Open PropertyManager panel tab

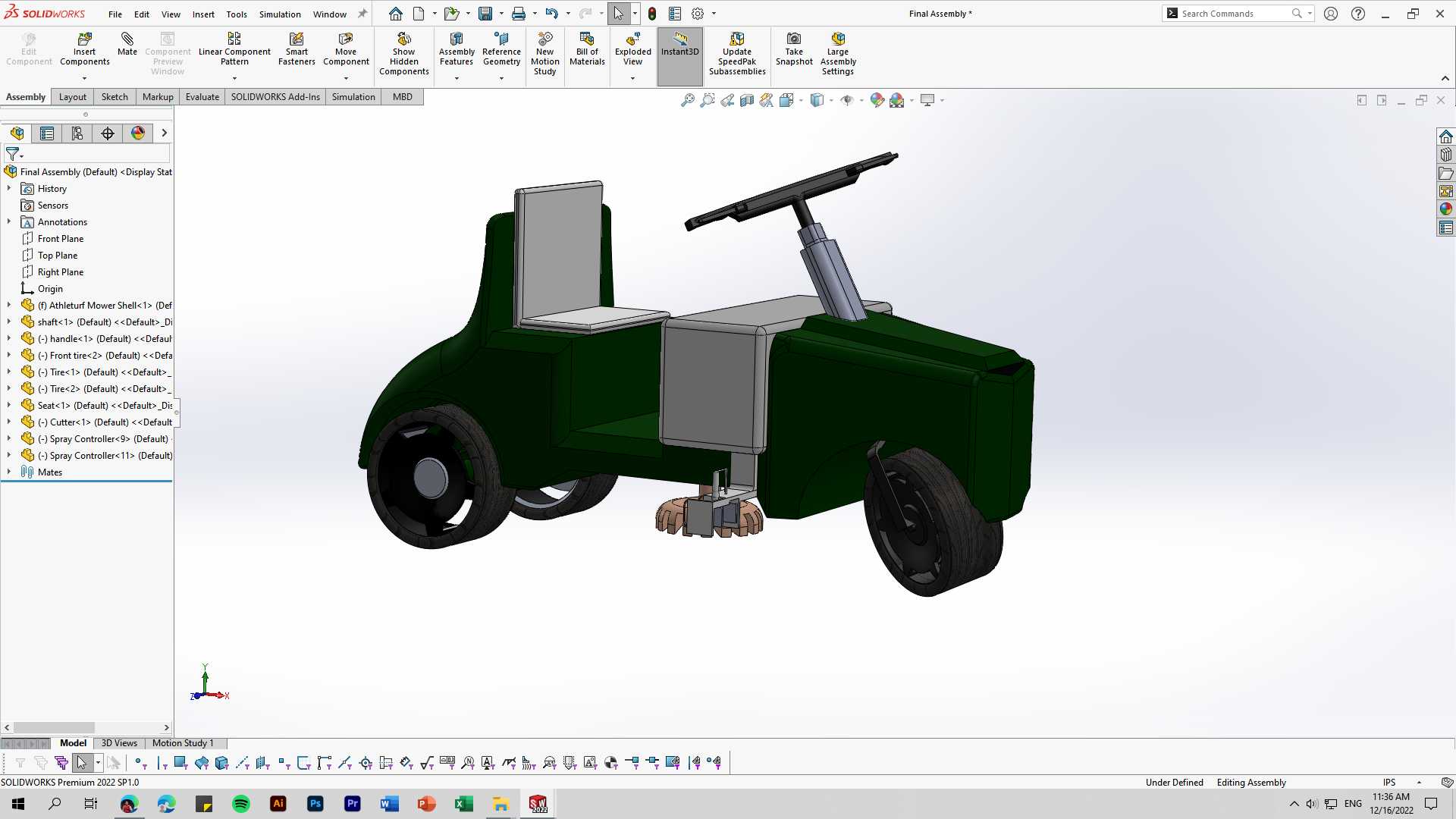(47, 133)
